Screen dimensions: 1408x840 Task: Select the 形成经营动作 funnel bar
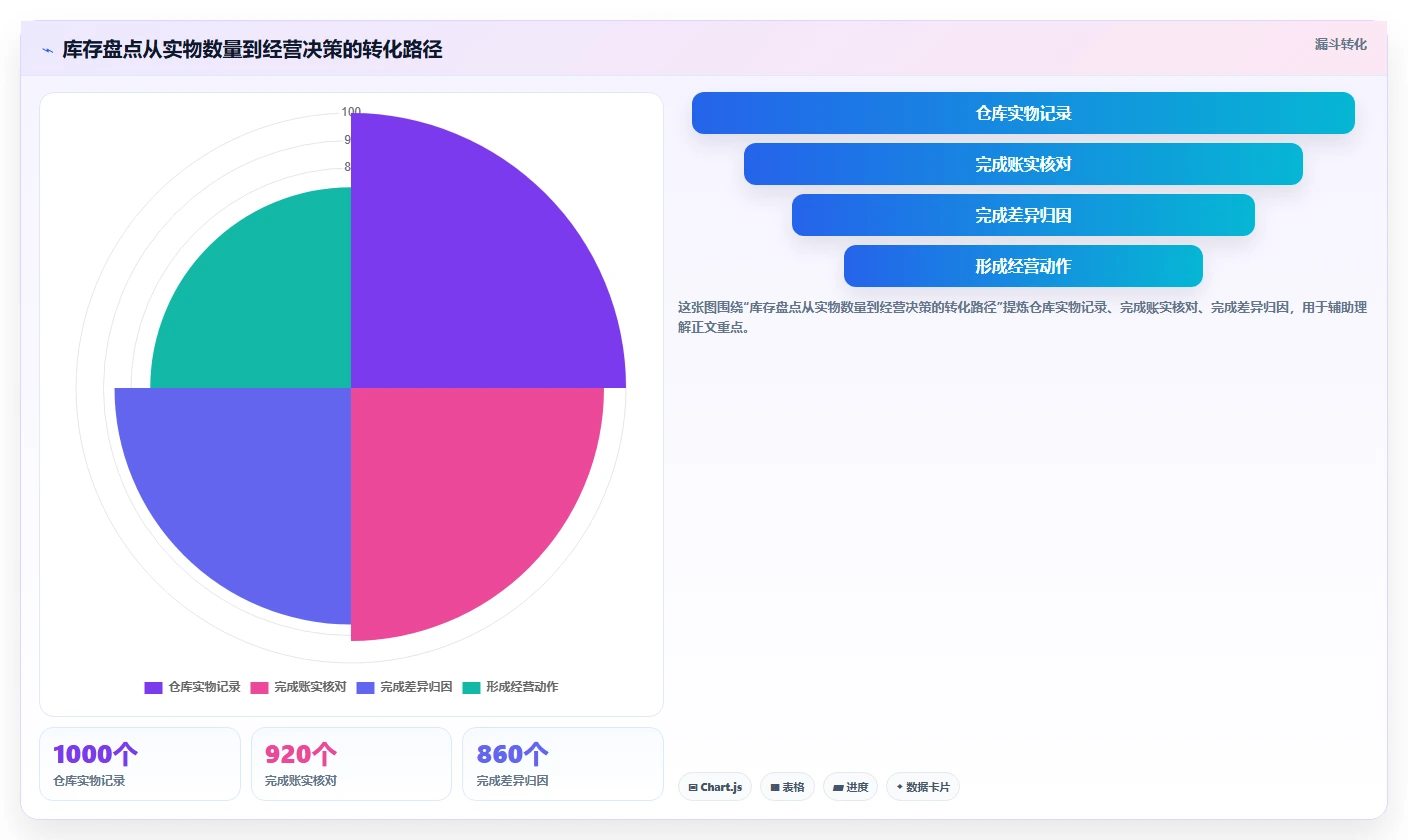click(x=1023, y=266)
